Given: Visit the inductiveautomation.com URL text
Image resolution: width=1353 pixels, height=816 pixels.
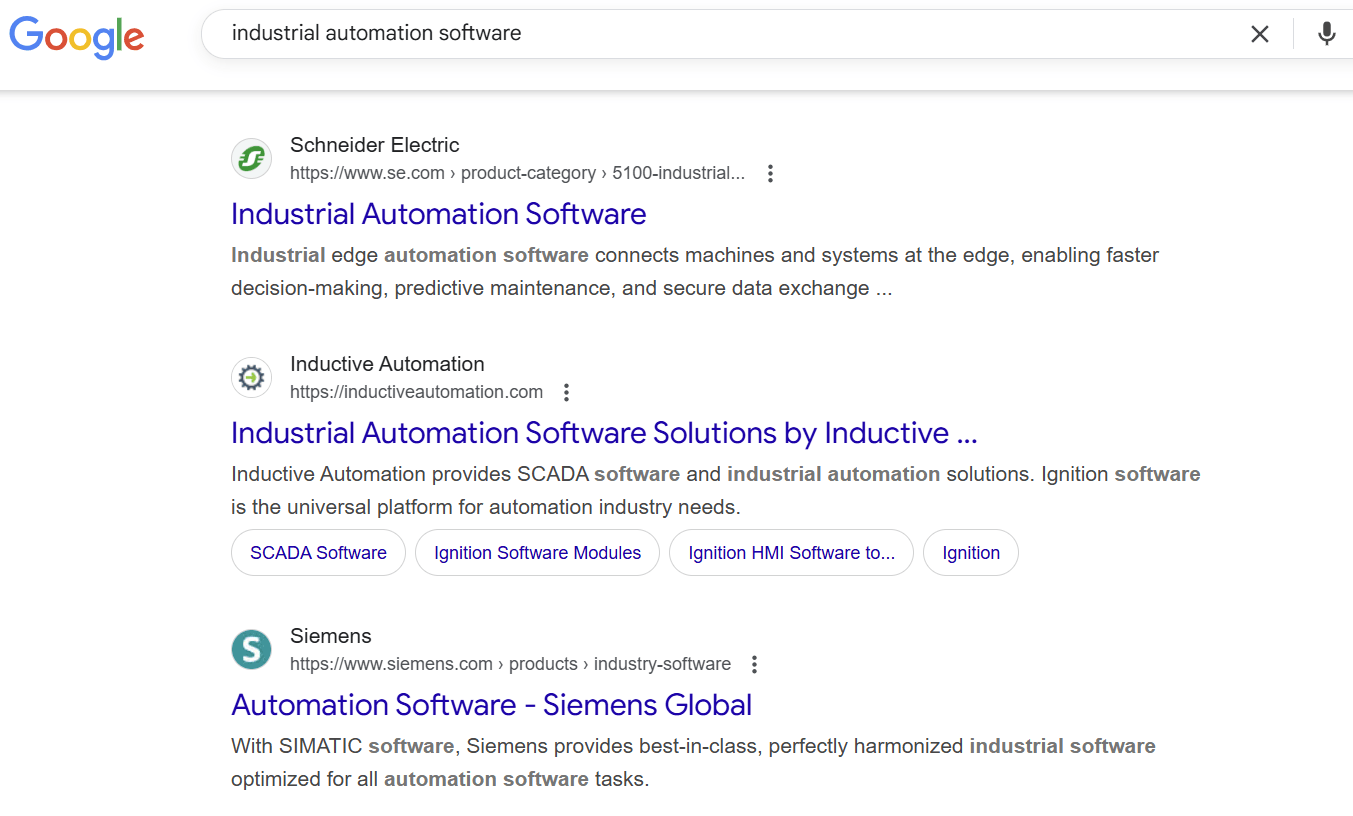Looking at the screenshot, I should [x=416, y=391].
